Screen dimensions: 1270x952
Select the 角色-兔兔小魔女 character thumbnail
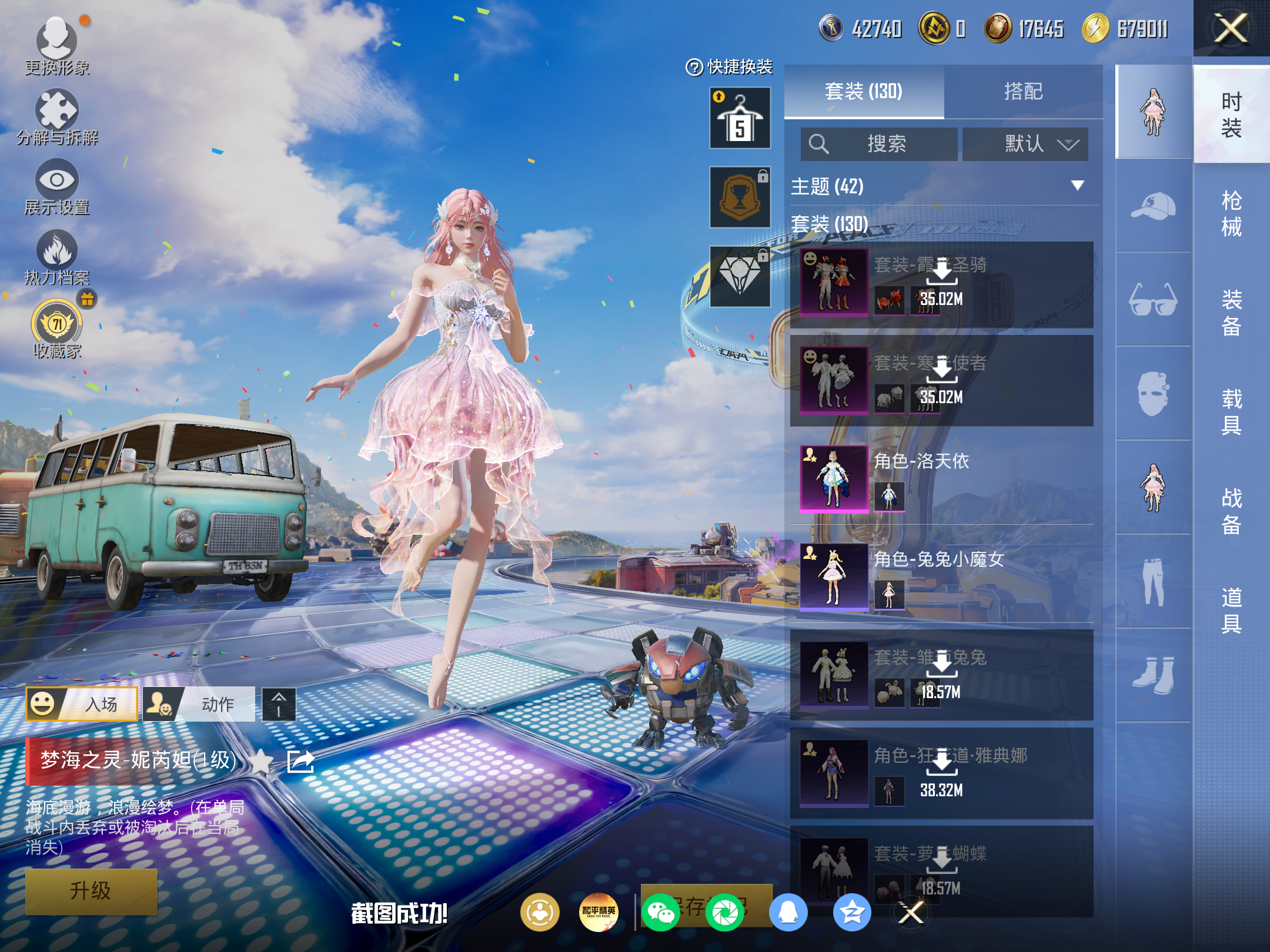[834, 578]
